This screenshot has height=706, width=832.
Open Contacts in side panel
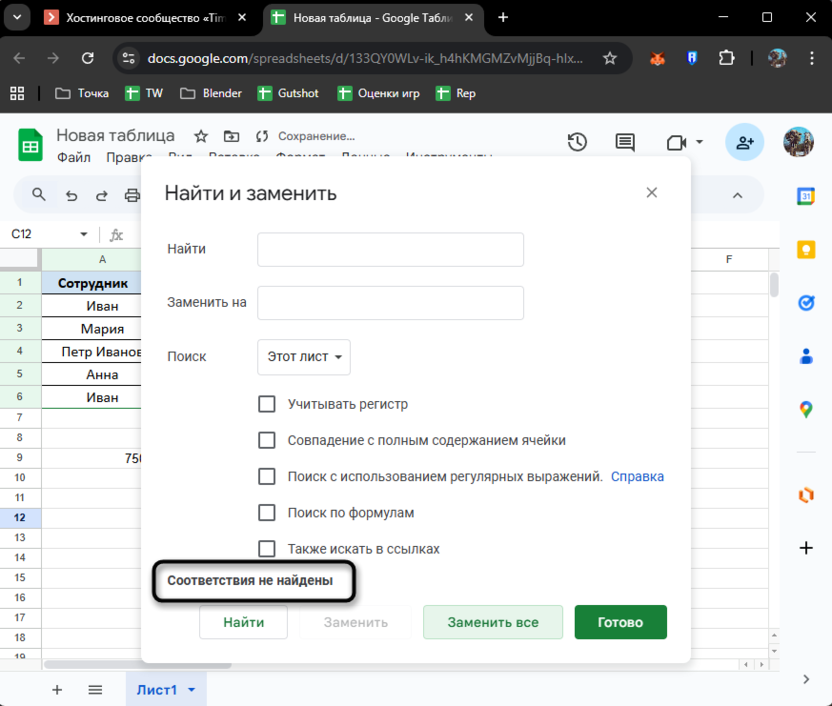(x=805, y=356)
